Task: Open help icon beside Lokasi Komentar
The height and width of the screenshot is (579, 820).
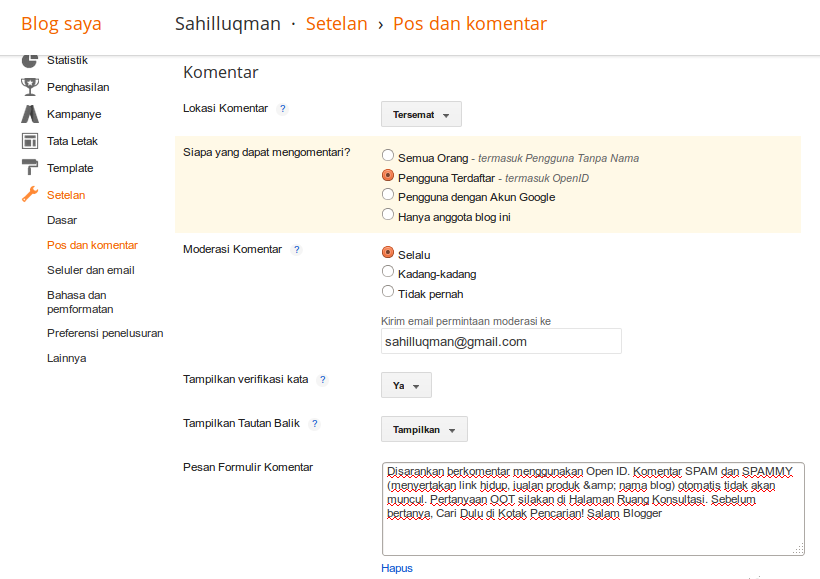Action: pyautogui.click(x=283, y=109)
